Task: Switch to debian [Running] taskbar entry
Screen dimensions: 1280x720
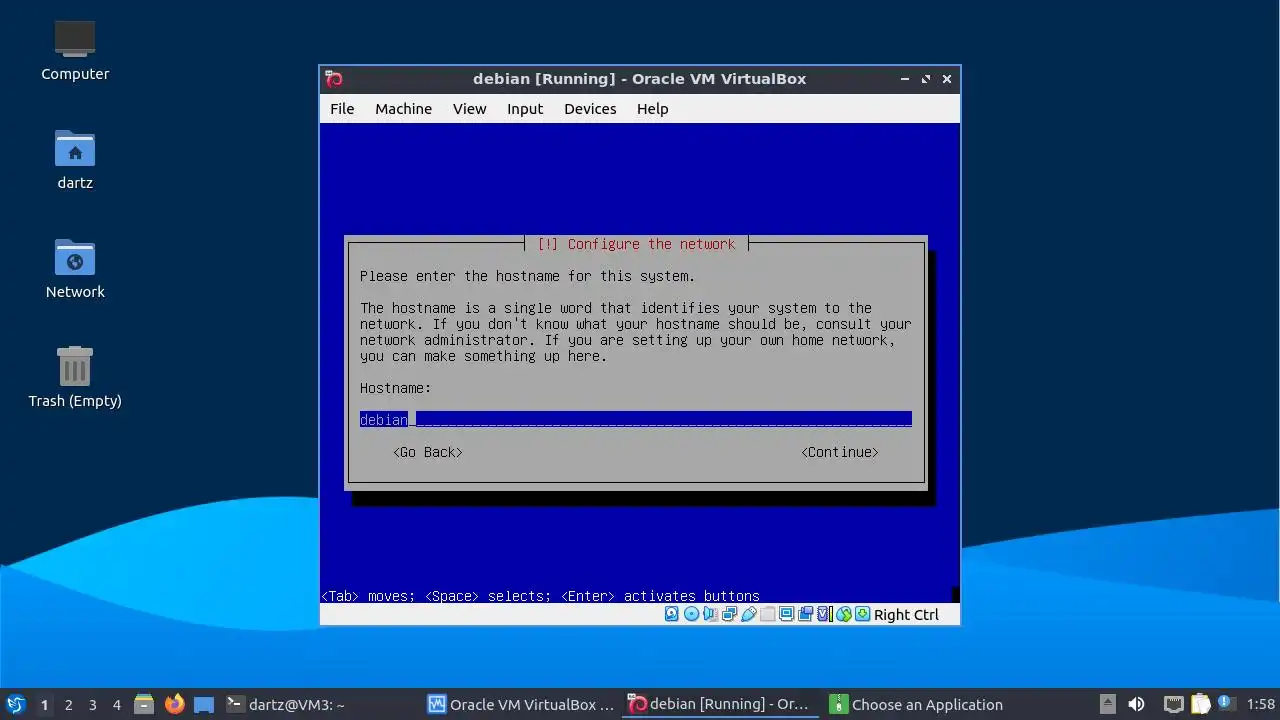Action: 721,704
